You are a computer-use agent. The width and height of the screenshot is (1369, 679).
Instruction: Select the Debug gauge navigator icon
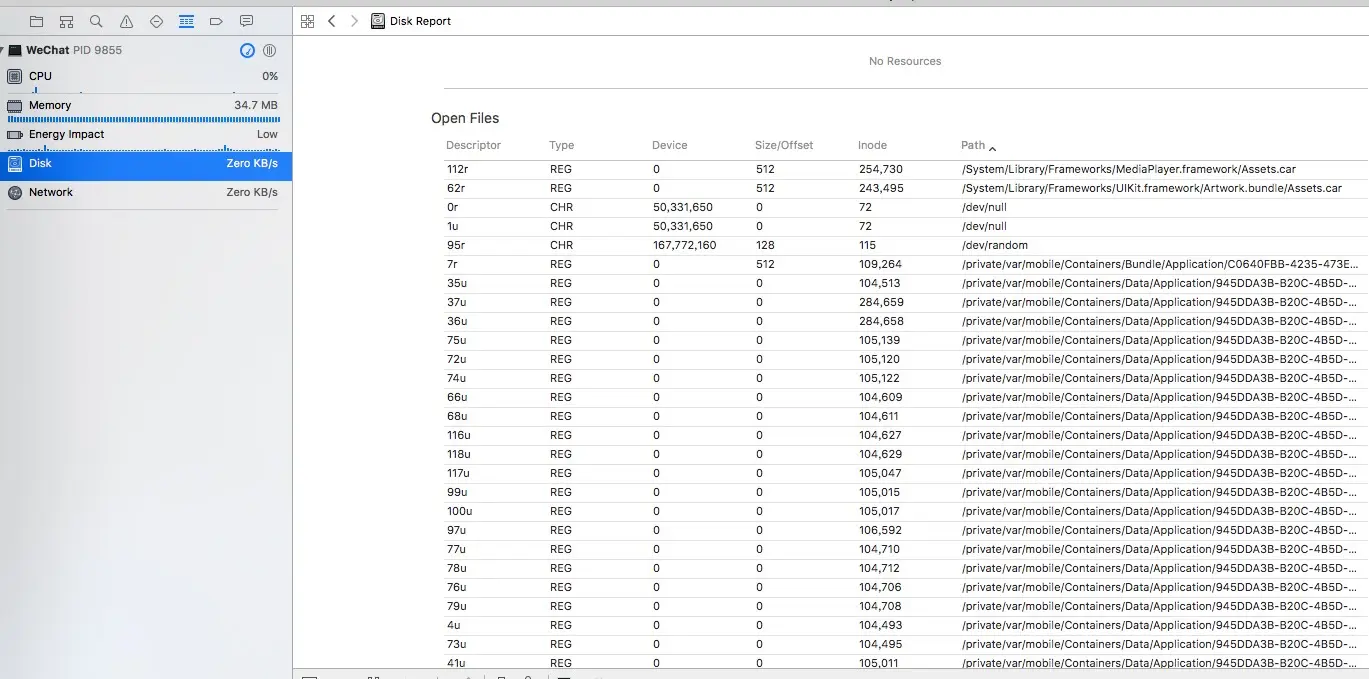186,20
